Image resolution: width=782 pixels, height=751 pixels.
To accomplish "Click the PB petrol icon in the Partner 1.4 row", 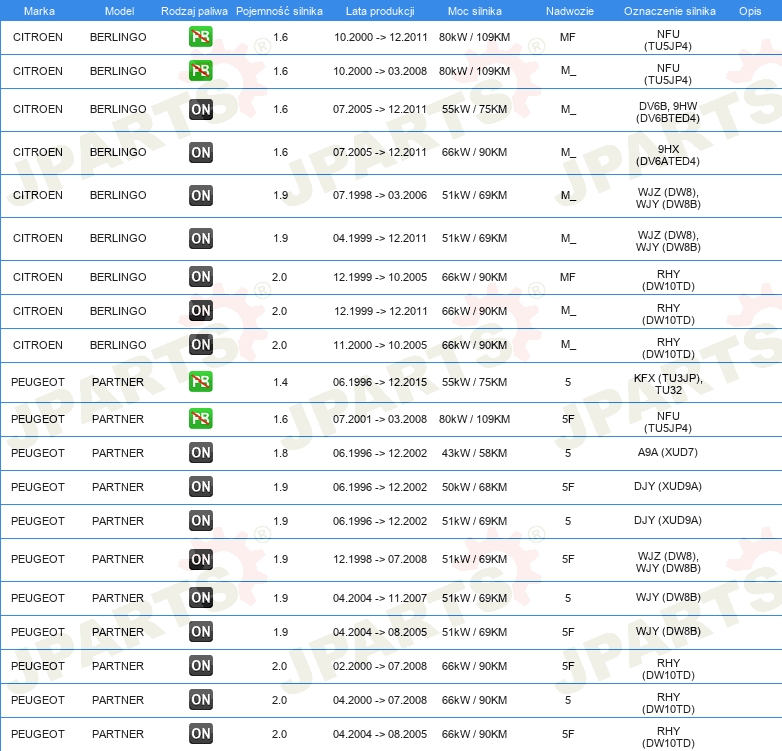I will (x=200, y=382).
